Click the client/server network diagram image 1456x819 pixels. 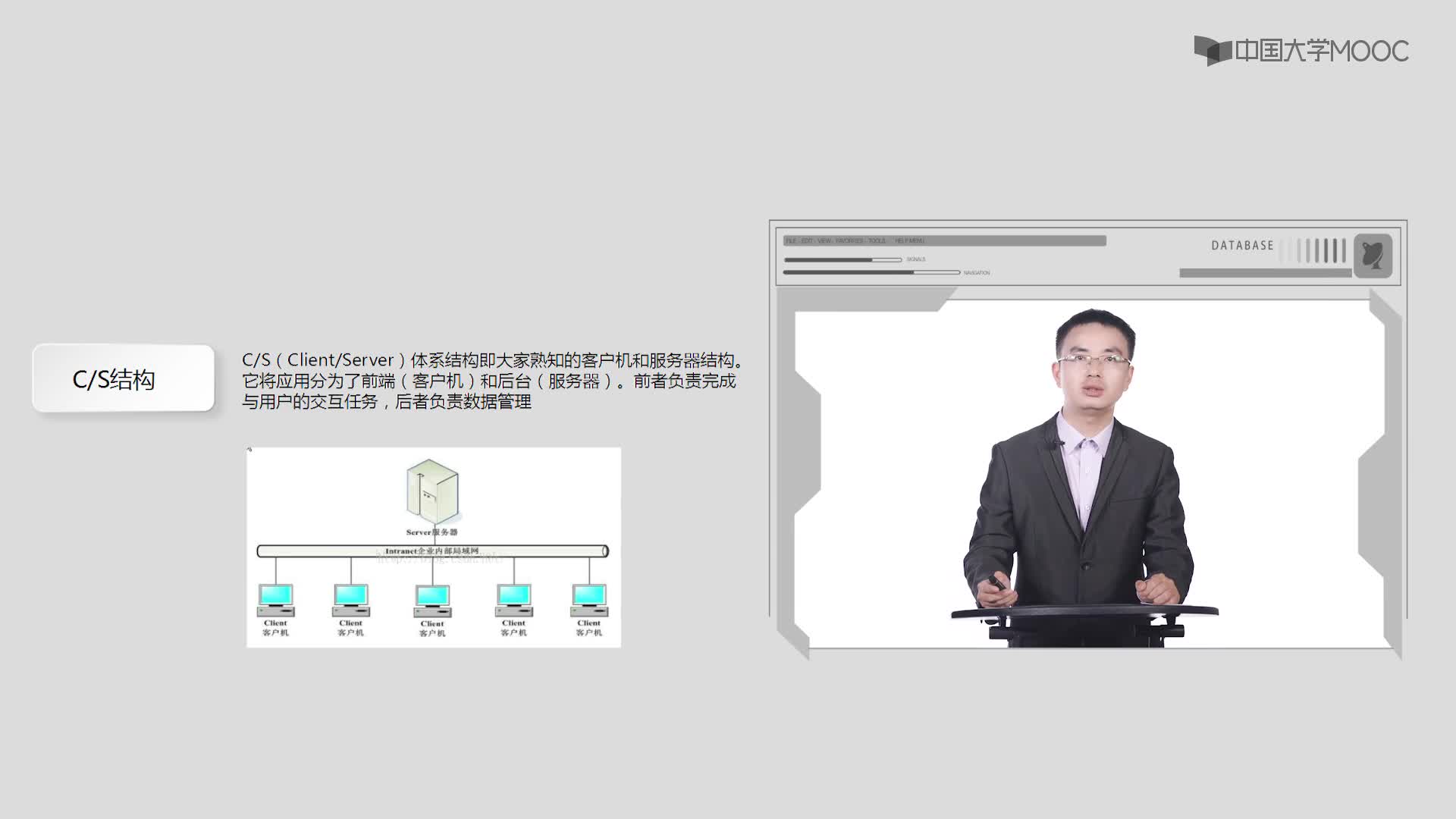434,547
